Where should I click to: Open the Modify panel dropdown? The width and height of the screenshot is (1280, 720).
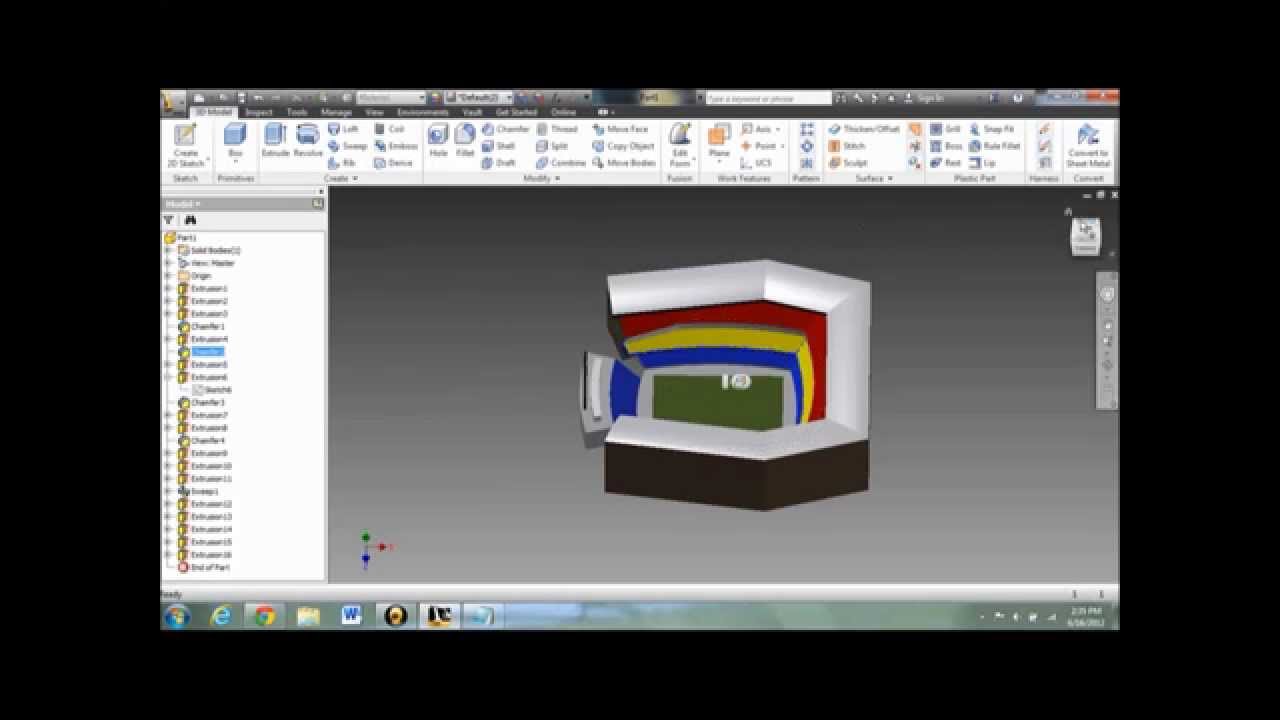[x=542, y=178]
